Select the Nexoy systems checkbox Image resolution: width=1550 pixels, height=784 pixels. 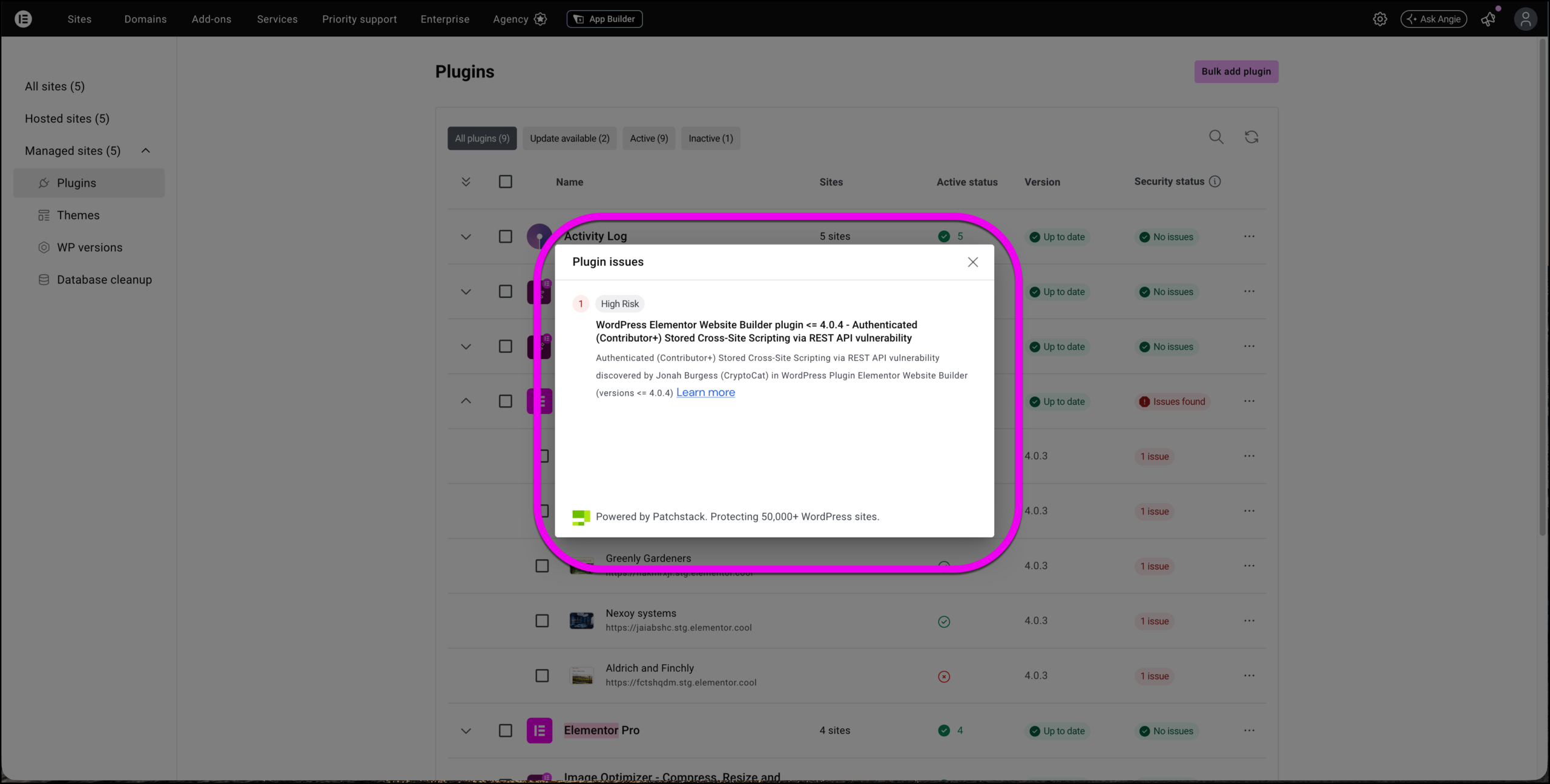click(x=542, y=621)
